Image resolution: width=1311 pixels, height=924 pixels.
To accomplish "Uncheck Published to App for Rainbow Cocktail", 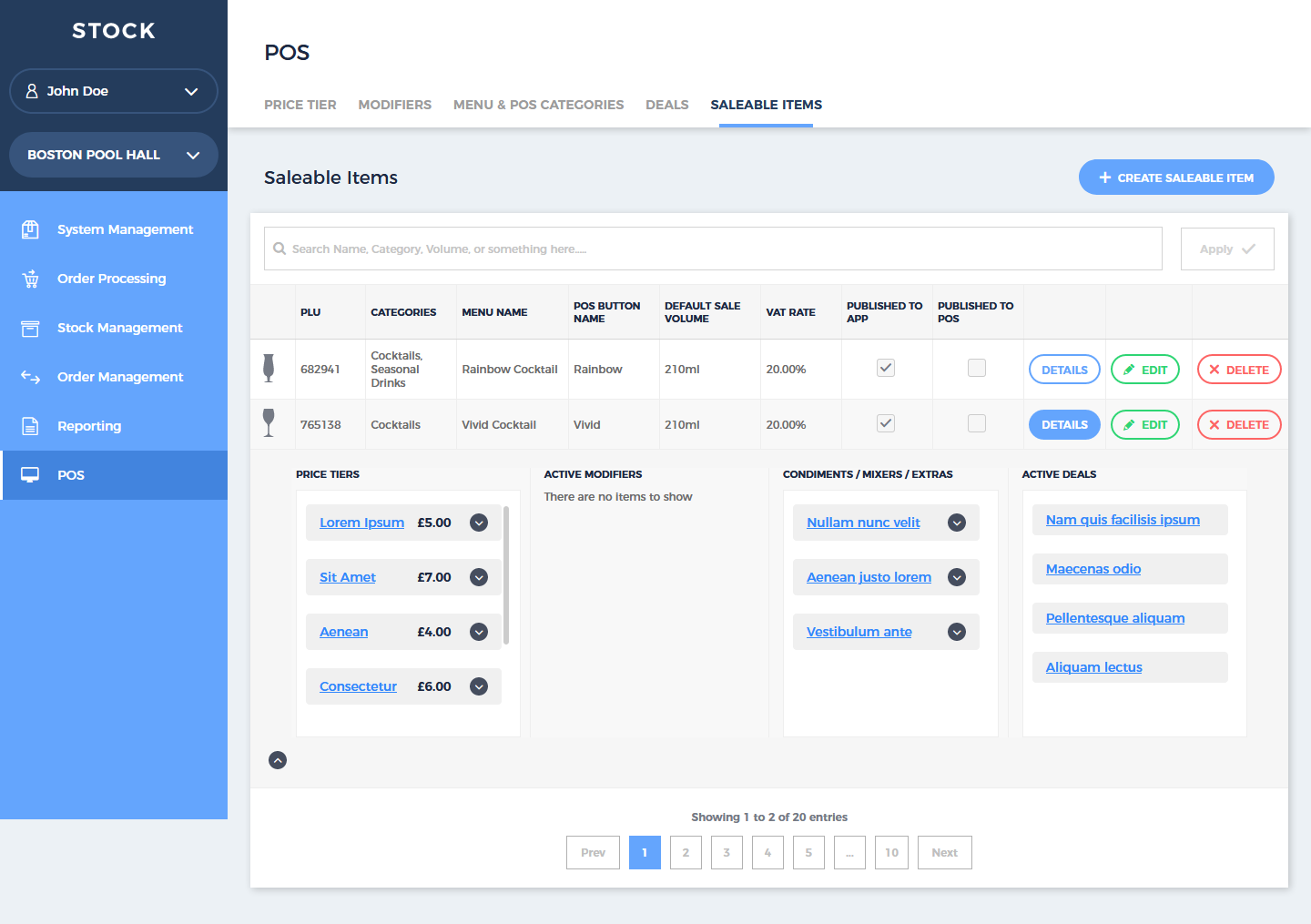I will [x=885, y=367].
